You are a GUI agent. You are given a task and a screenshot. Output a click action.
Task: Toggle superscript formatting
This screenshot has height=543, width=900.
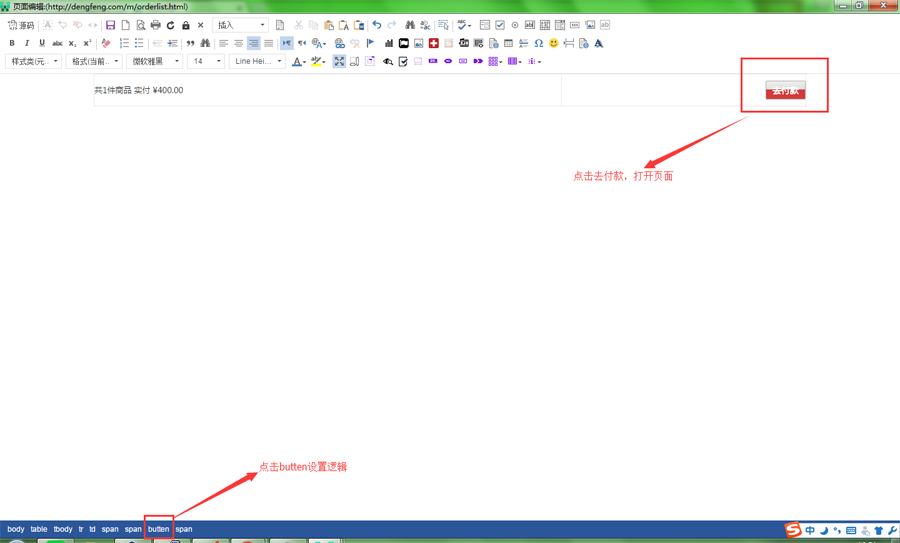(87, 43)
